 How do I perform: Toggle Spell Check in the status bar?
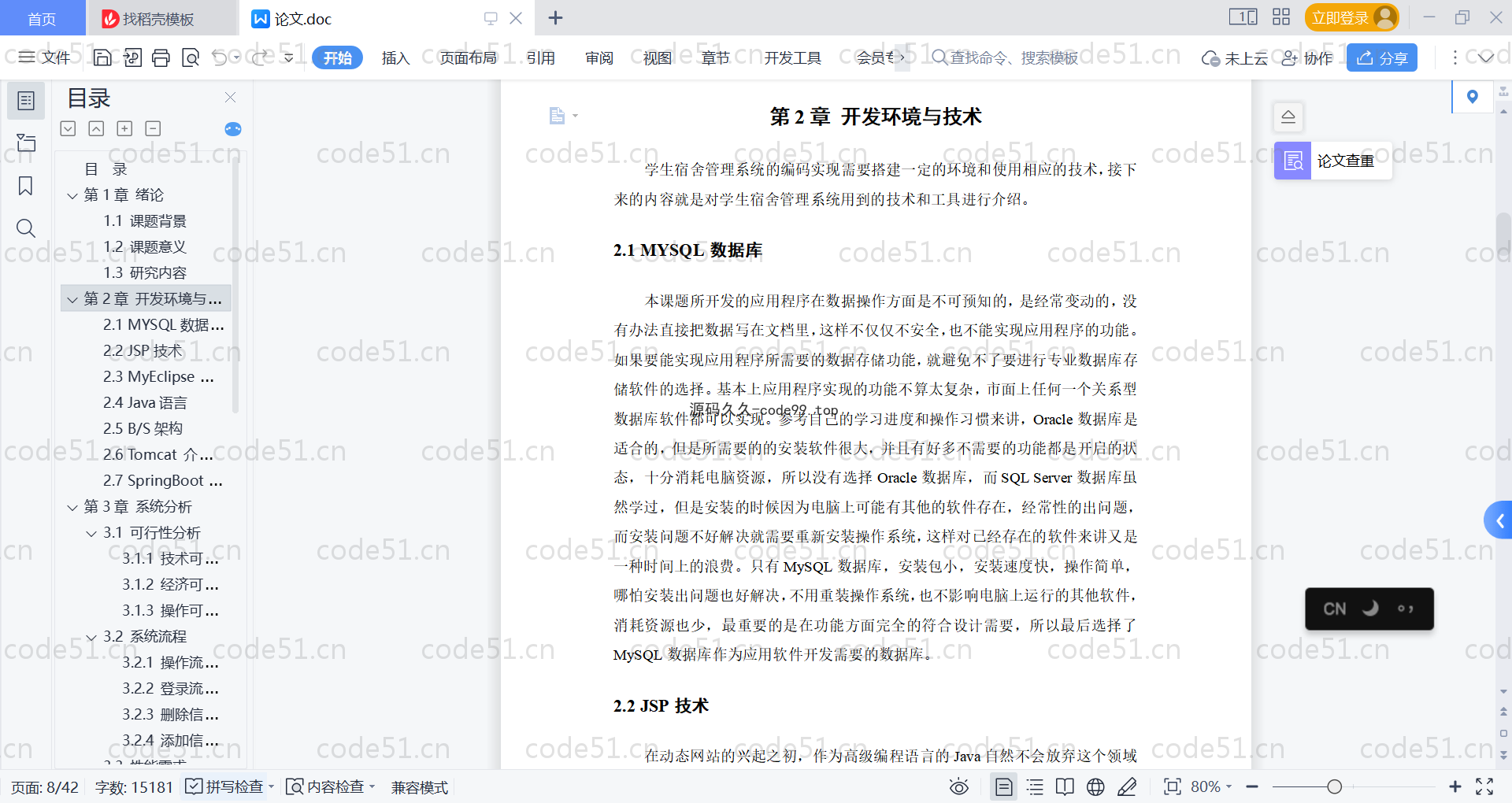(x=228, y=786)
